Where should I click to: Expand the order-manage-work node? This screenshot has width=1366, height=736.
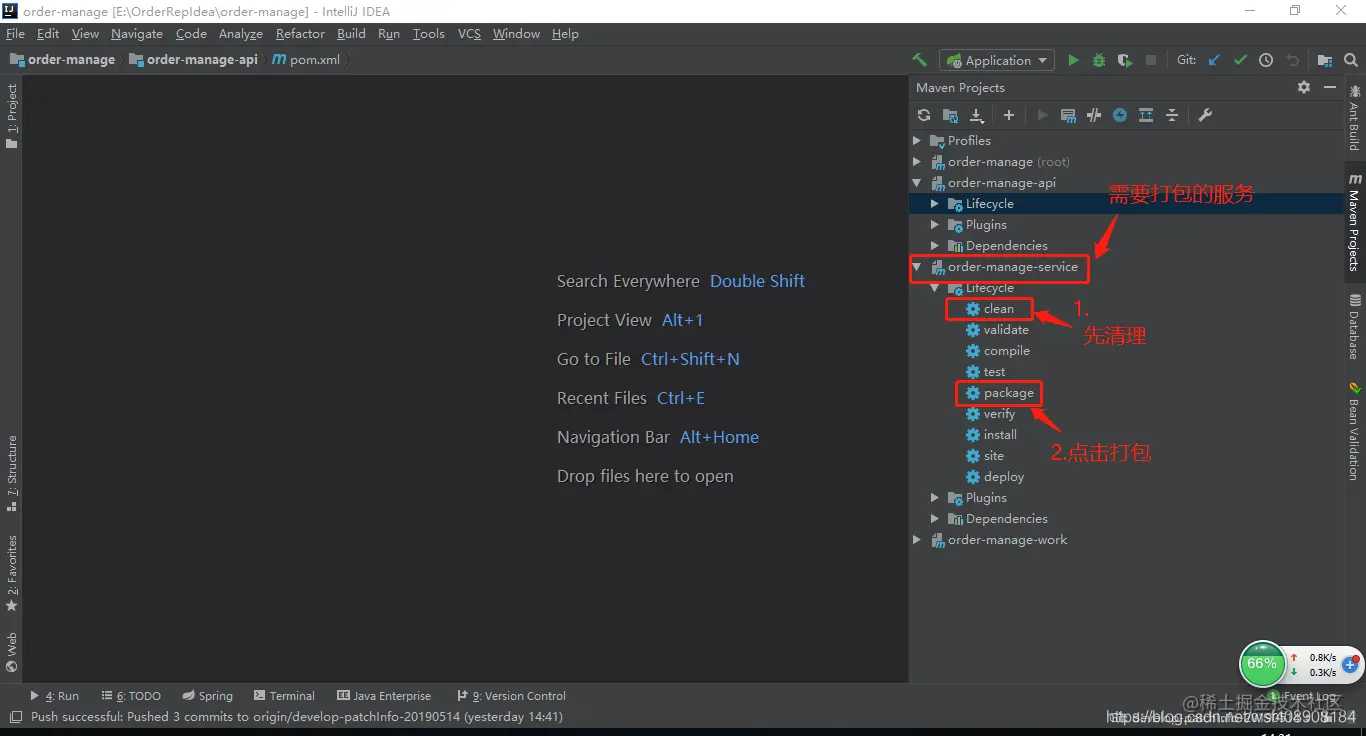click(x=917, y=540)
